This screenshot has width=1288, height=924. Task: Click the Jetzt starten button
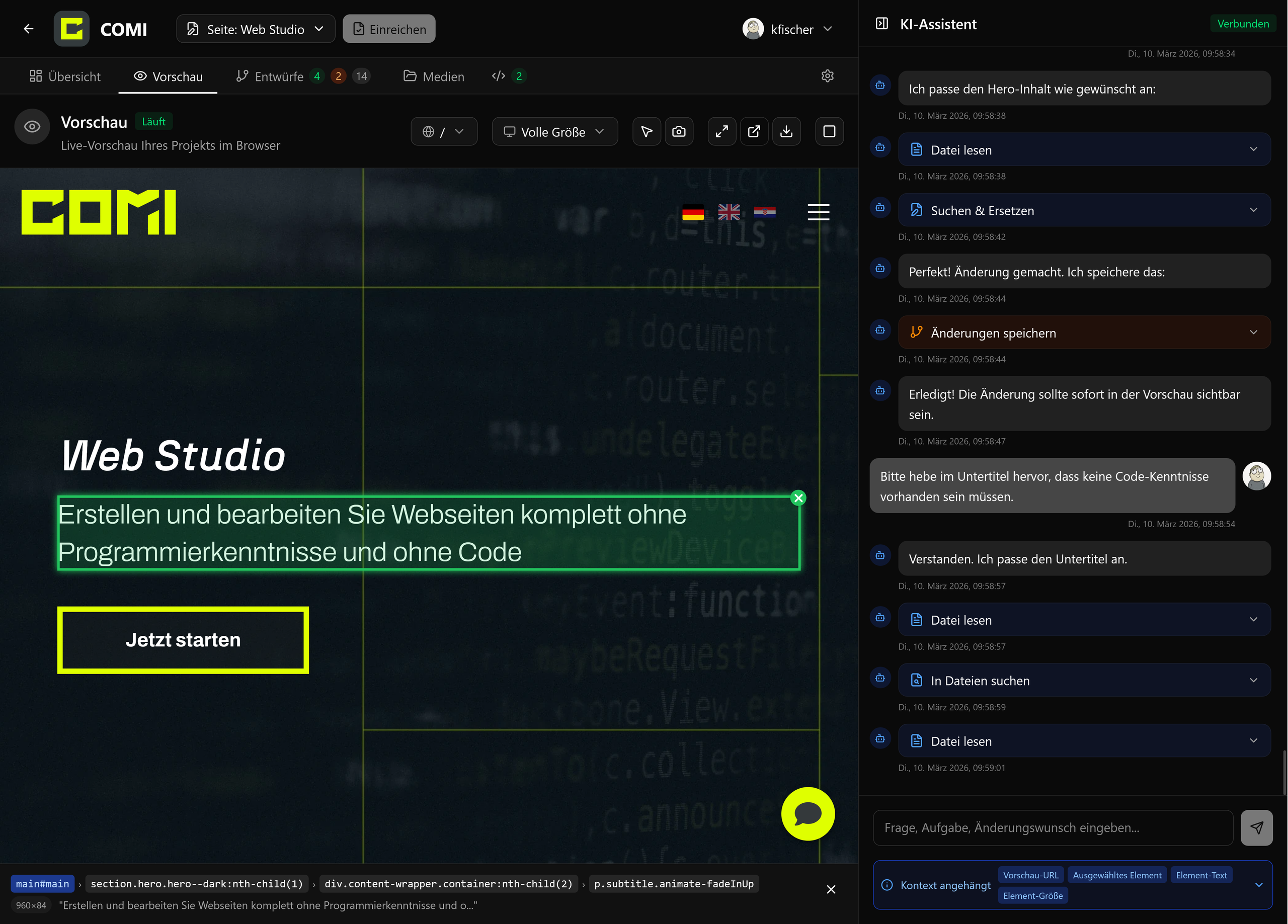coord(183,640)
